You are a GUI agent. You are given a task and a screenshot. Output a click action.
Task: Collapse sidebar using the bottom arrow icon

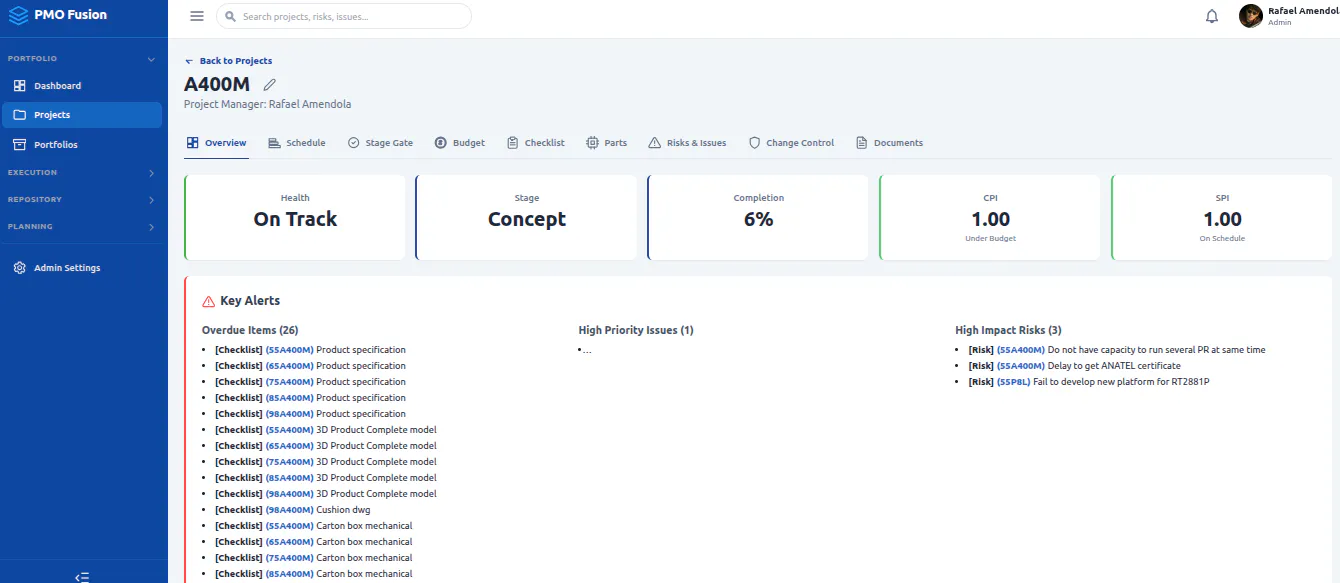(83, 576)
